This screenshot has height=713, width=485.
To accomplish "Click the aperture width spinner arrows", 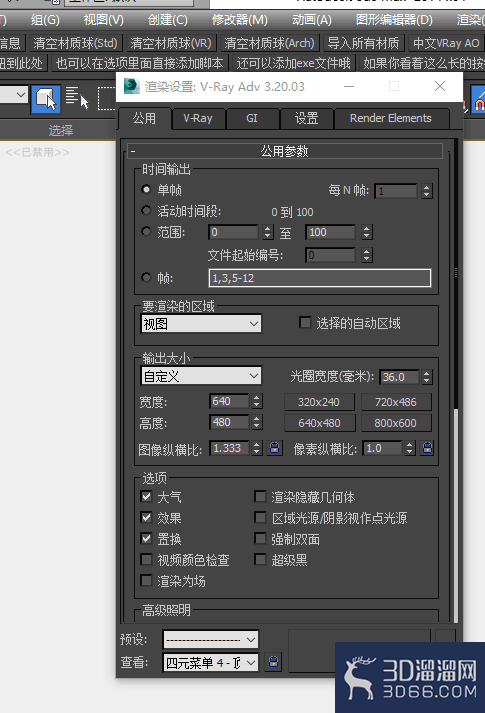I will pyautogui.click(x=426, y=377).
